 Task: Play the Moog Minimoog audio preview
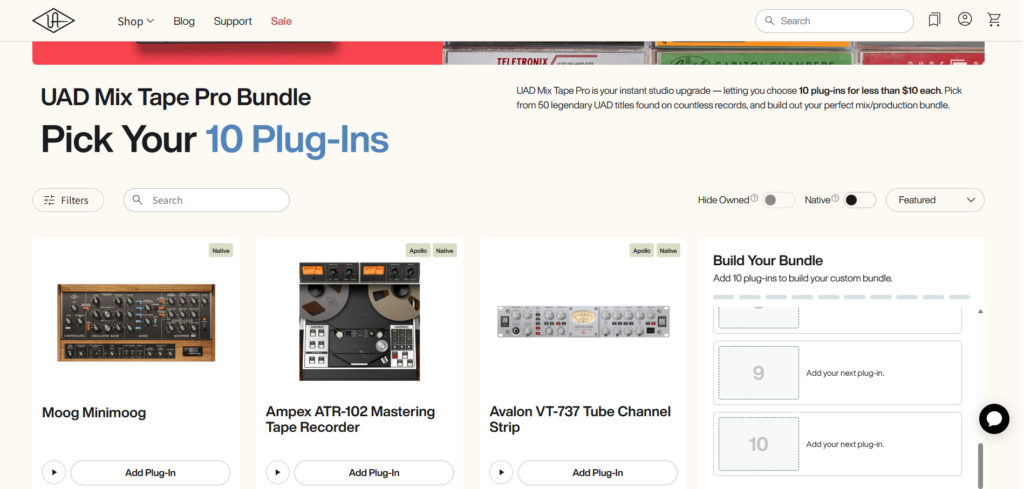[x=54, y=472]
